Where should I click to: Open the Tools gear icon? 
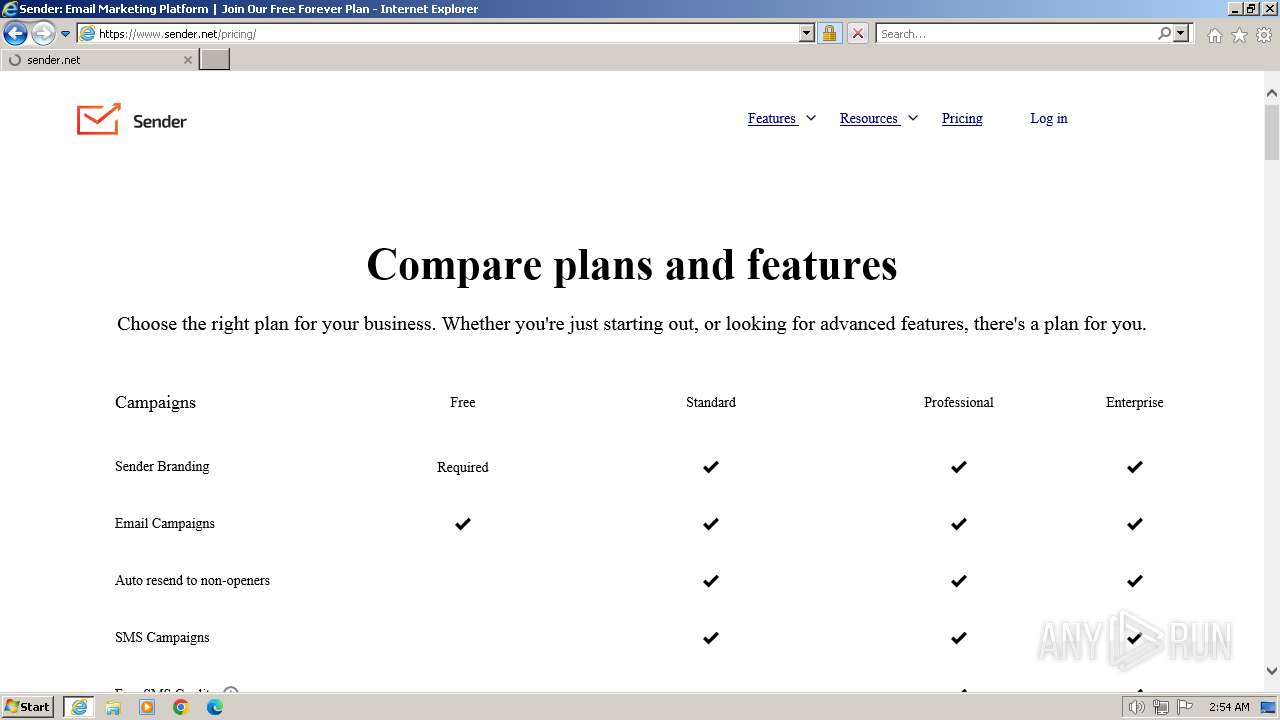1264,35
